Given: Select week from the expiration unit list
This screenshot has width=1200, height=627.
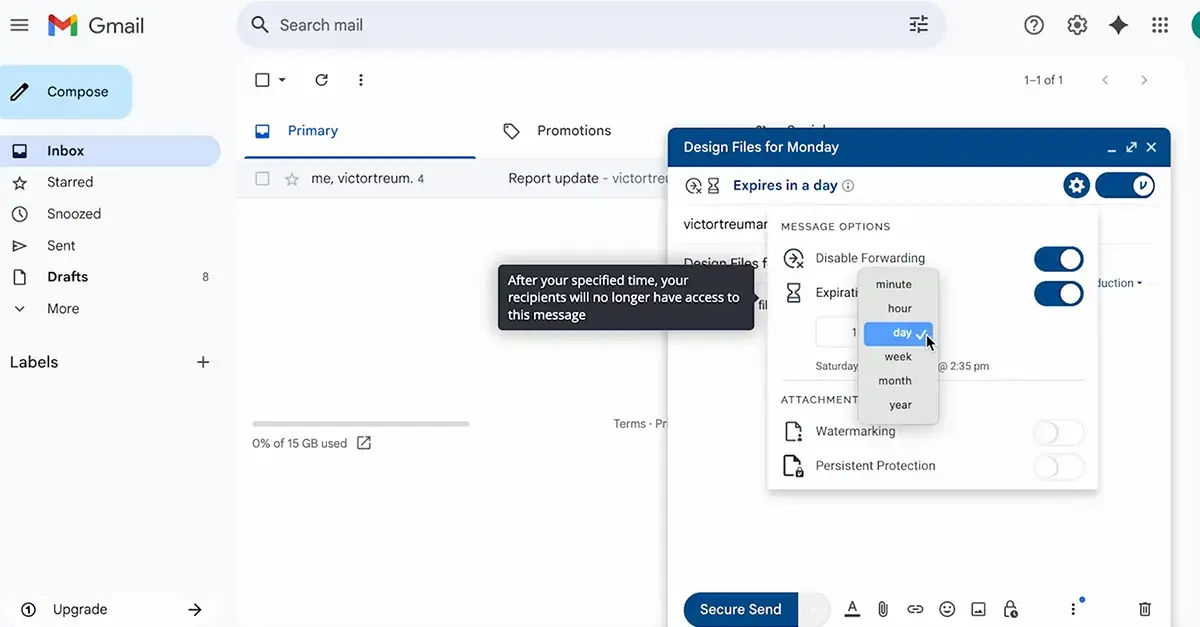Looking at the screenshot, I should 898,357.
